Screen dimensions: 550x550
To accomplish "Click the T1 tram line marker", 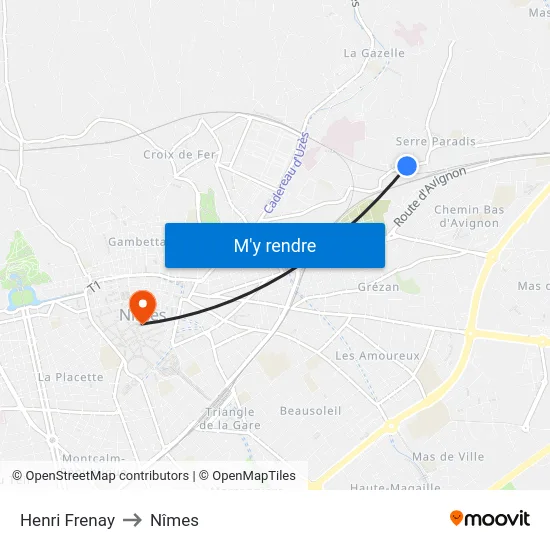I will point(94,287).
